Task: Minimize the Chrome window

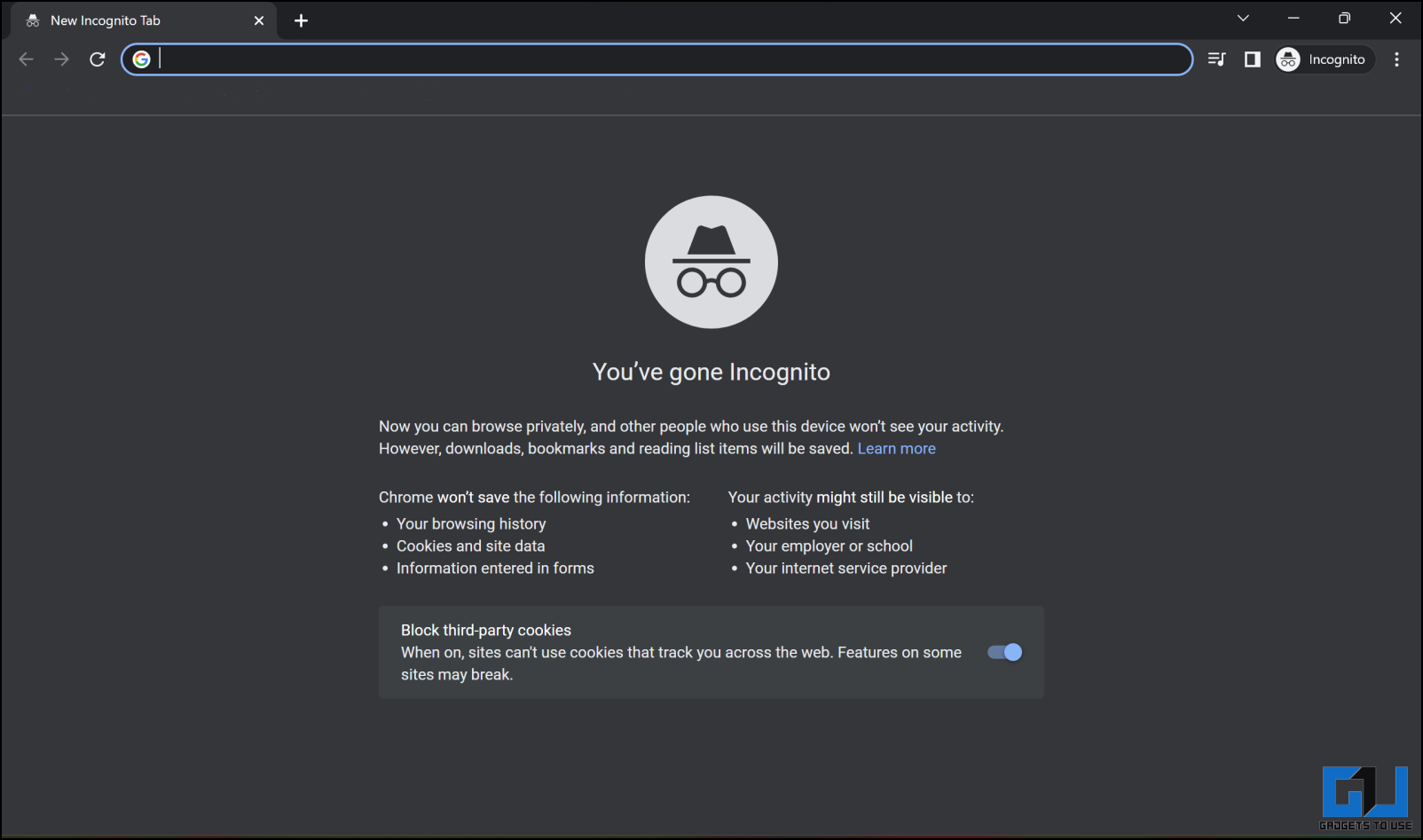Action: tap(1293, 18)
